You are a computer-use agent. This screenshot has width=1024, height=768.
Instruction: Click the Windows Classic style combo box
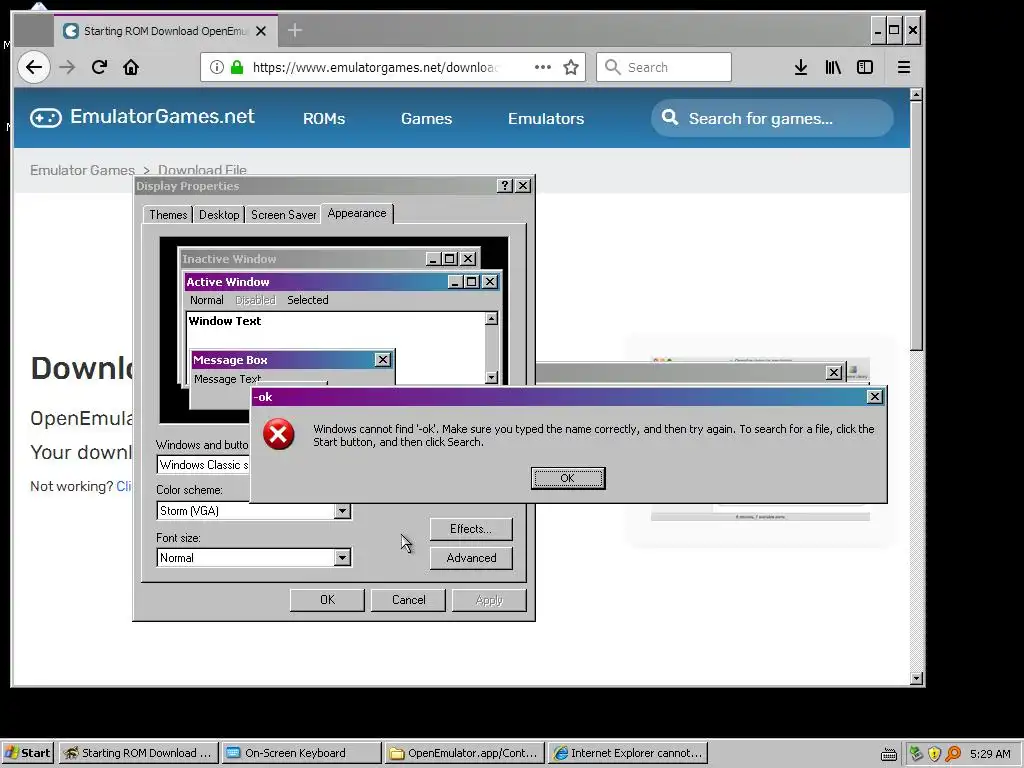[204, 465]
